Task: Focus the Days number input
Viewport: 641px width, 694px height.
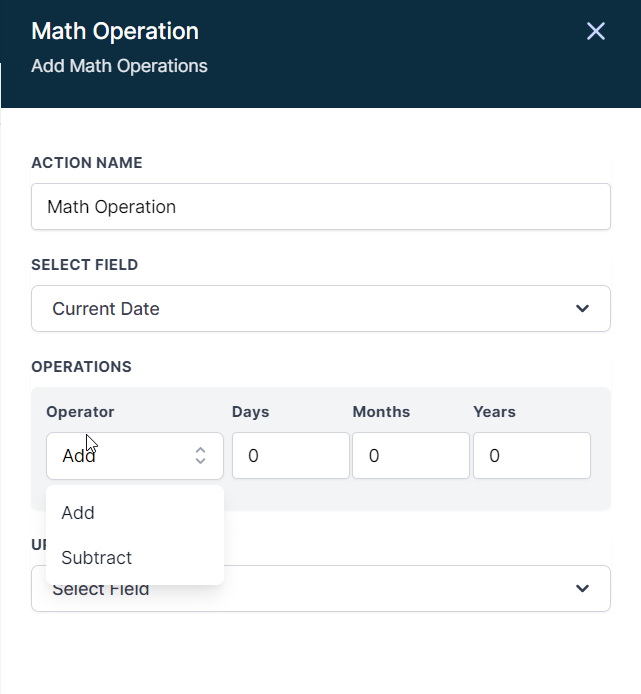Action: pyautogui.click(x=290, y=456)
